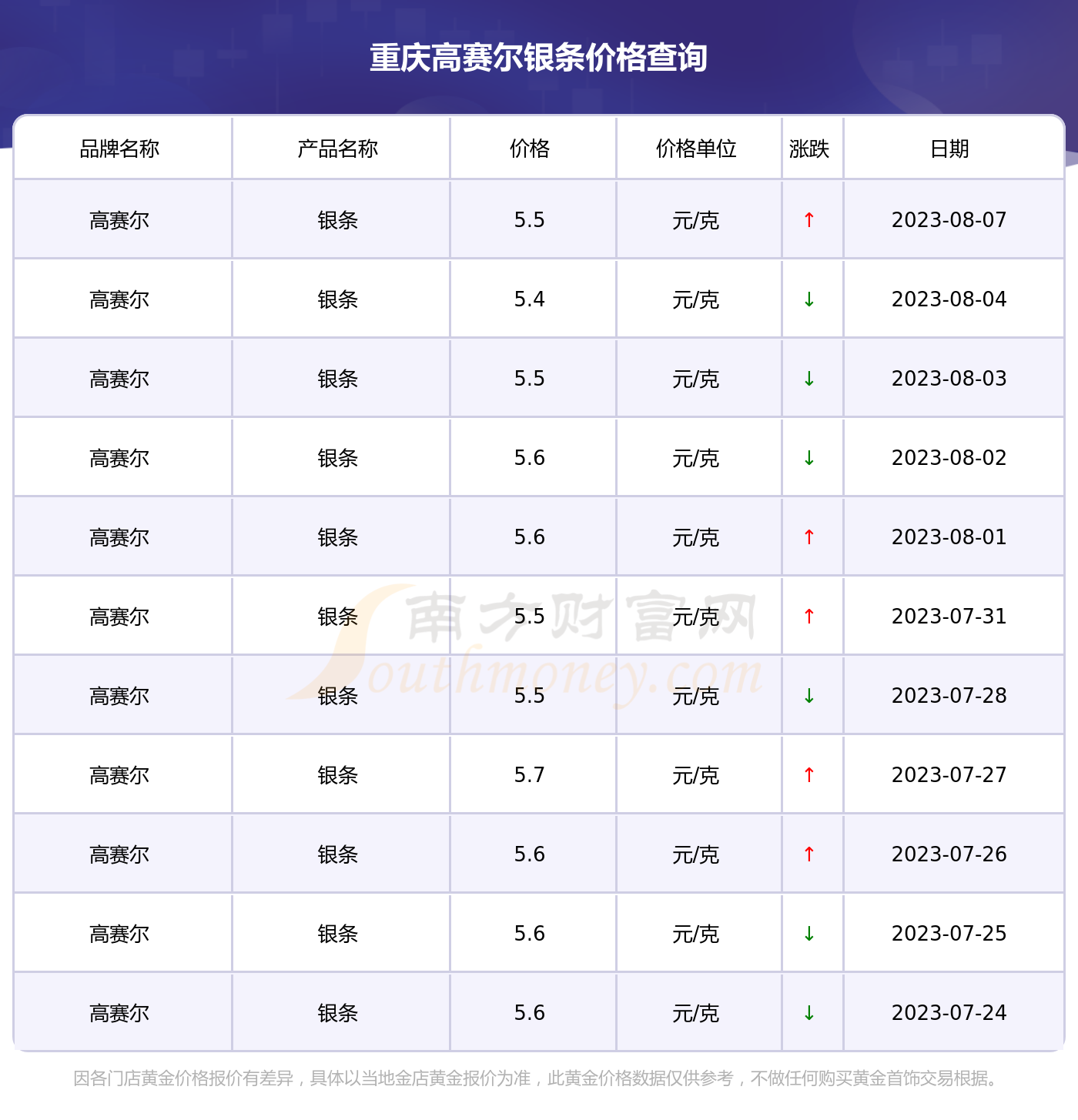Click the page title 重庆高赛尔银条价格查询

click(538, 58)
